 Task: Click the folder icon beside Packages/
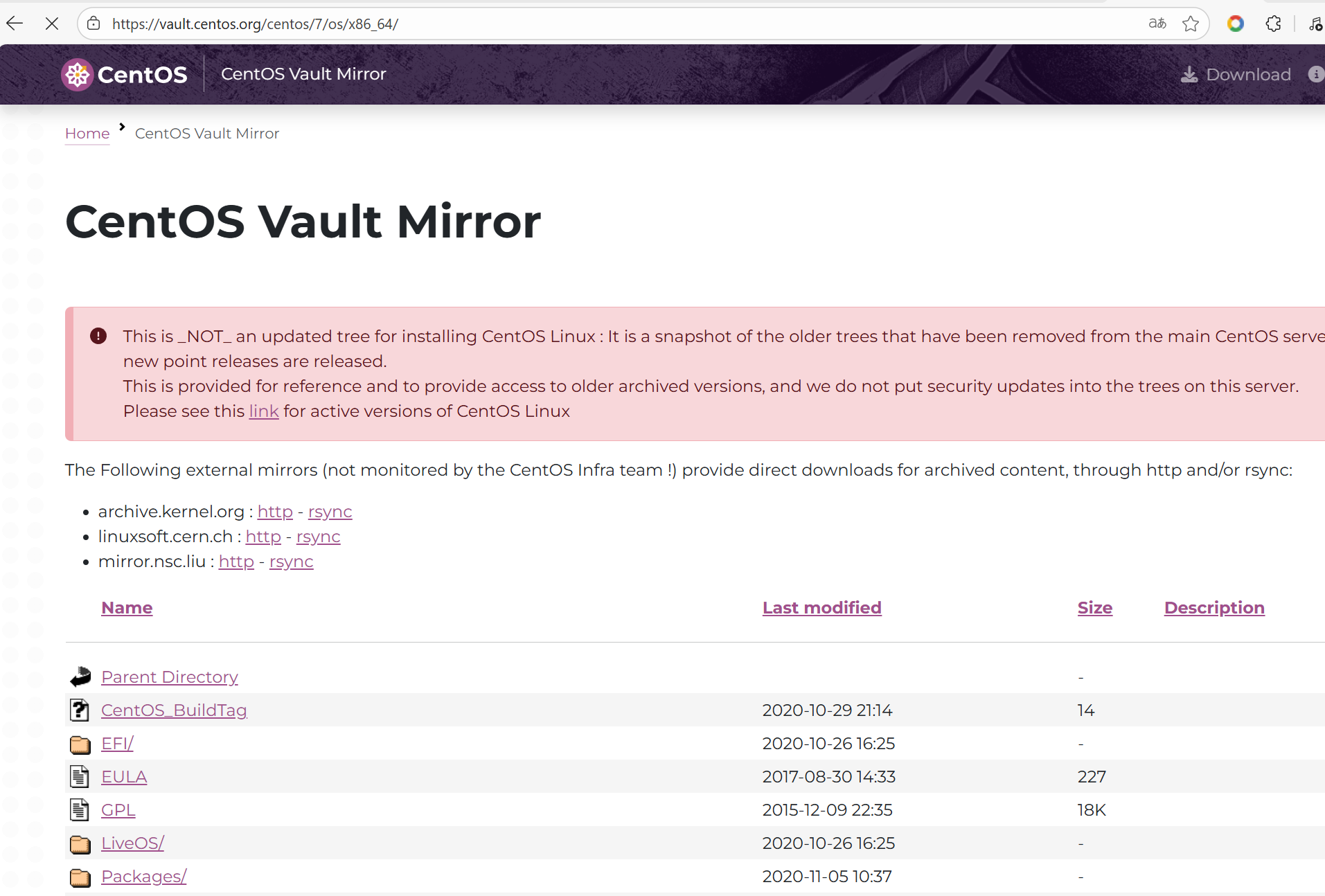click(80, 877)
